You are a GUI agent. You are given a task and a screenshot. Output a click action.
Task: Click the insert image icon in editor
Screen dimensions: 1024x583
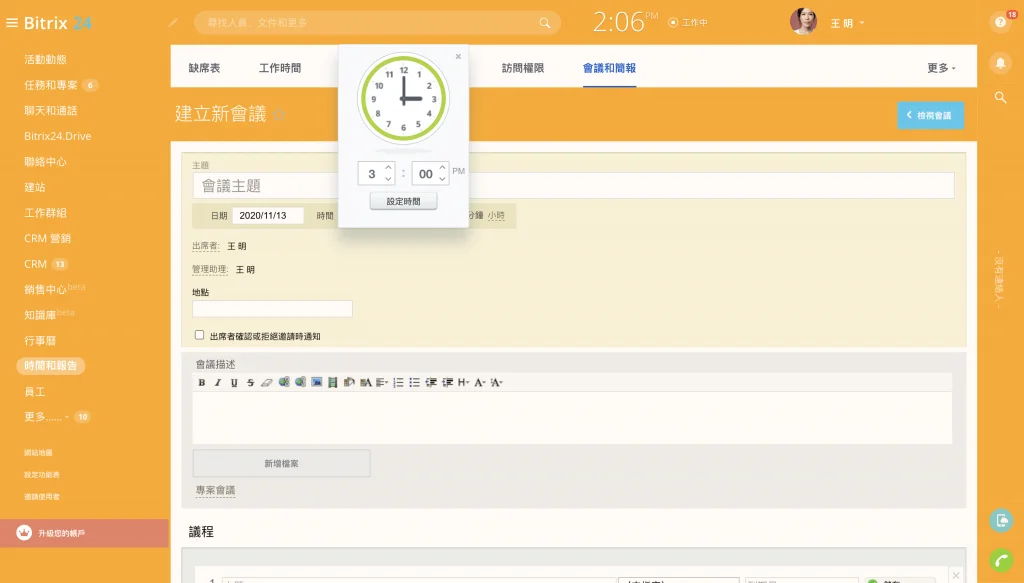click(317, 382)
